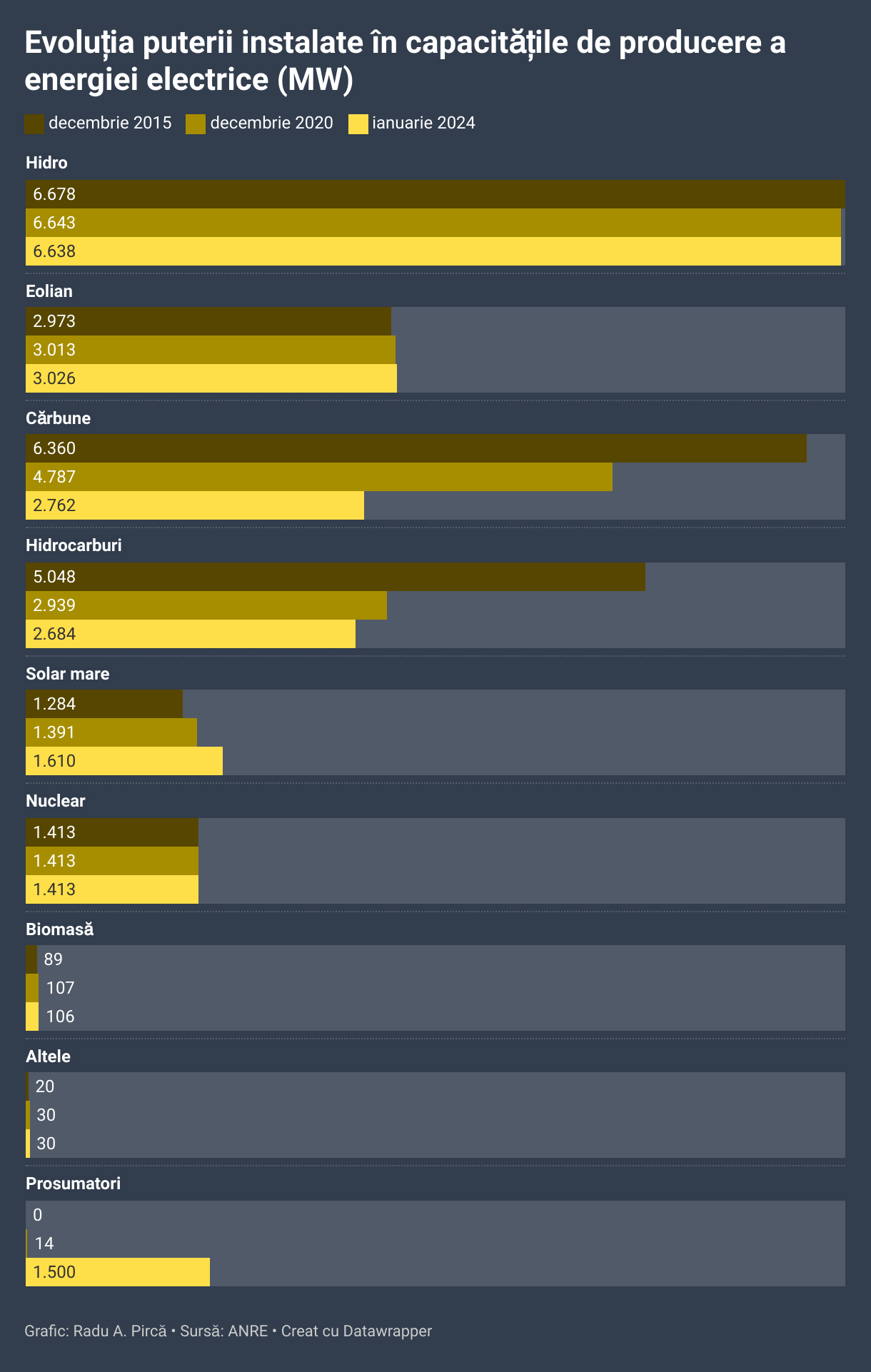
Task: Select the Hidro 6.678 bar
Action: [435, 194]
